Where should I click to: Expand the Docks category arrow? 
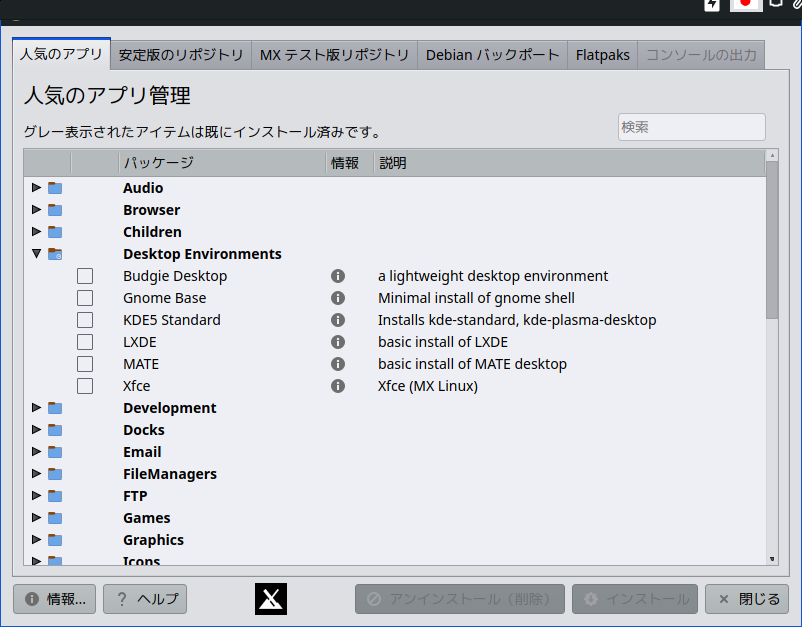pyautogui.click(x=36, y=430)
